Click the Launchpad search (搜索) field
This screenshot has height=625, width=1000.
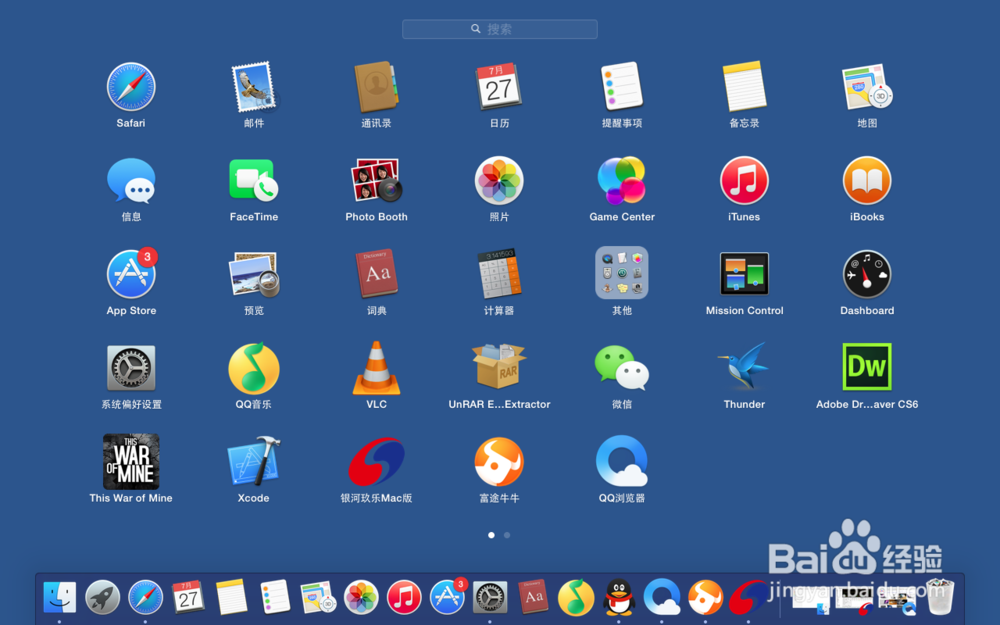[x=499, y=29]
